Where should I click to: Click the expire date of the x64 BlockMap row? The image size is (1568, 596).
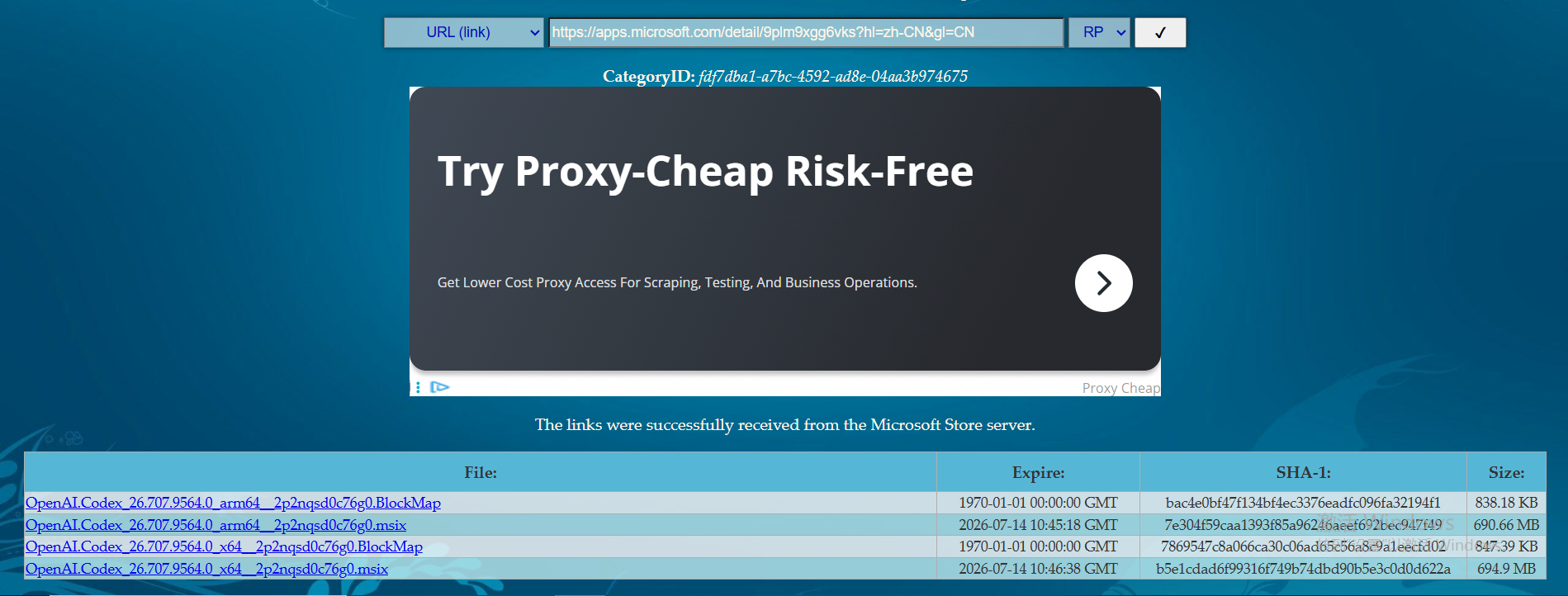point(1038,546)
